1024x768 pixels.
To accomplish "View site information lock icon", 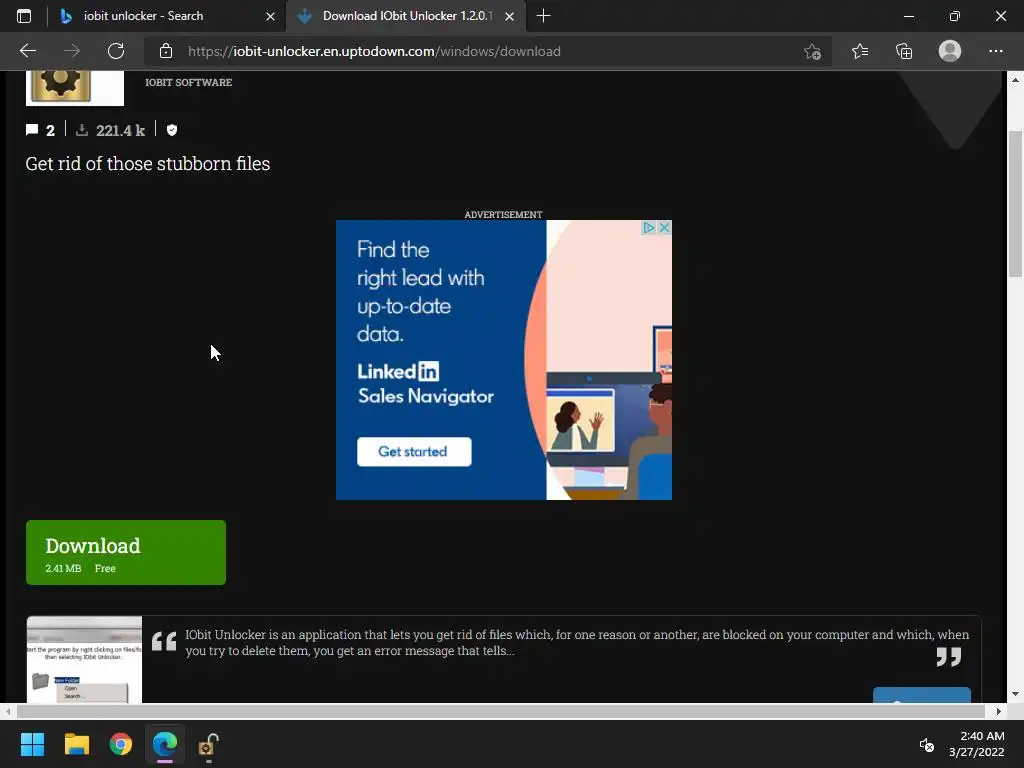I will pyautogui.click(x=166, y=51).
